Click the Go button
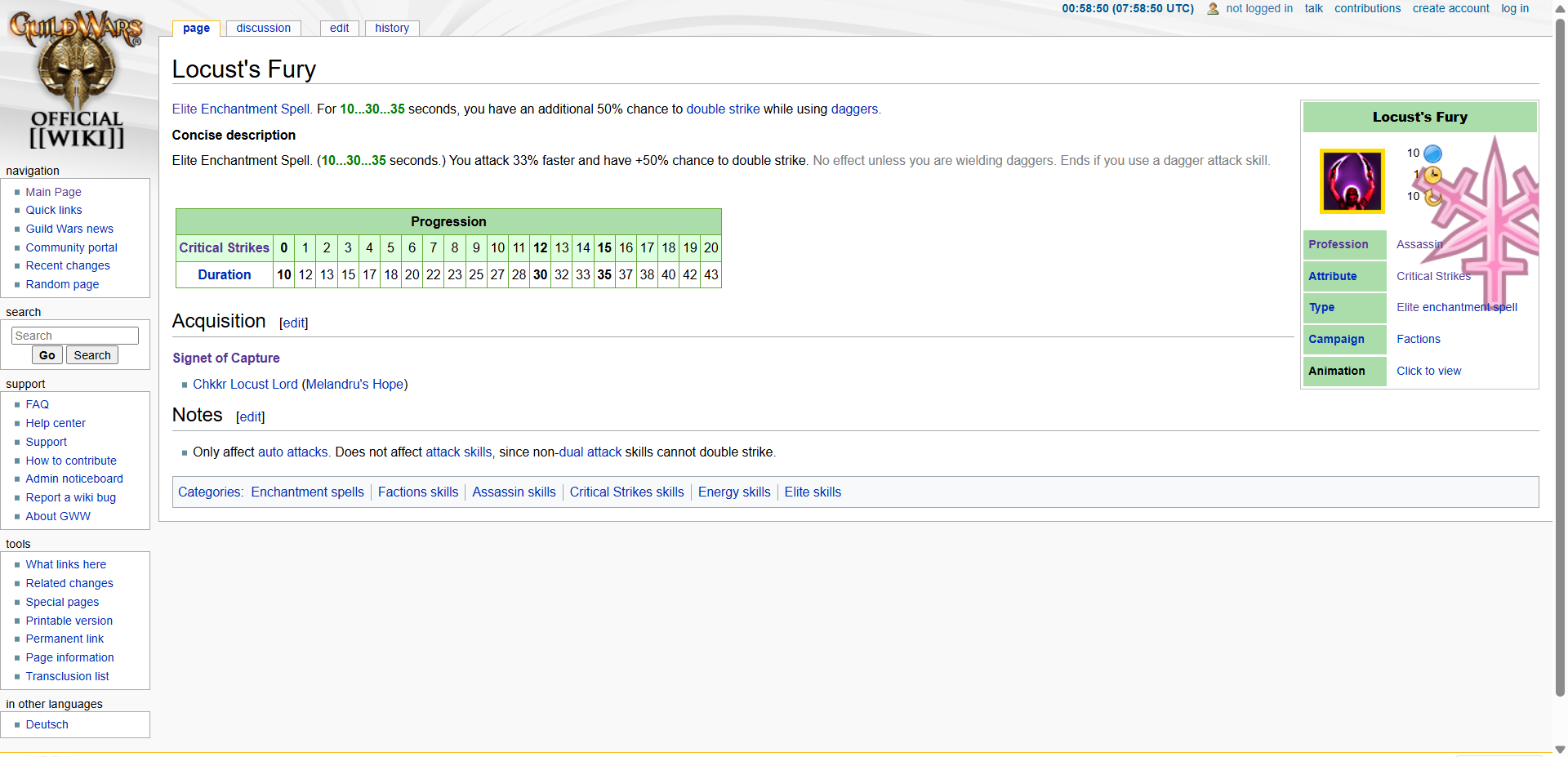The height and width of the screenshot is (757, 1568). 47,355
